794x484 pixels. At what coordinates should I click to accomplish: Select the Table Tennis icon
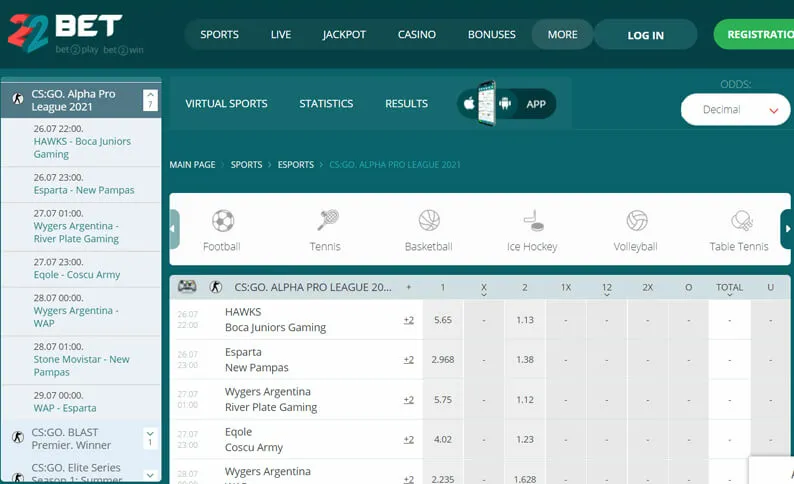click(x=742, y=220)
